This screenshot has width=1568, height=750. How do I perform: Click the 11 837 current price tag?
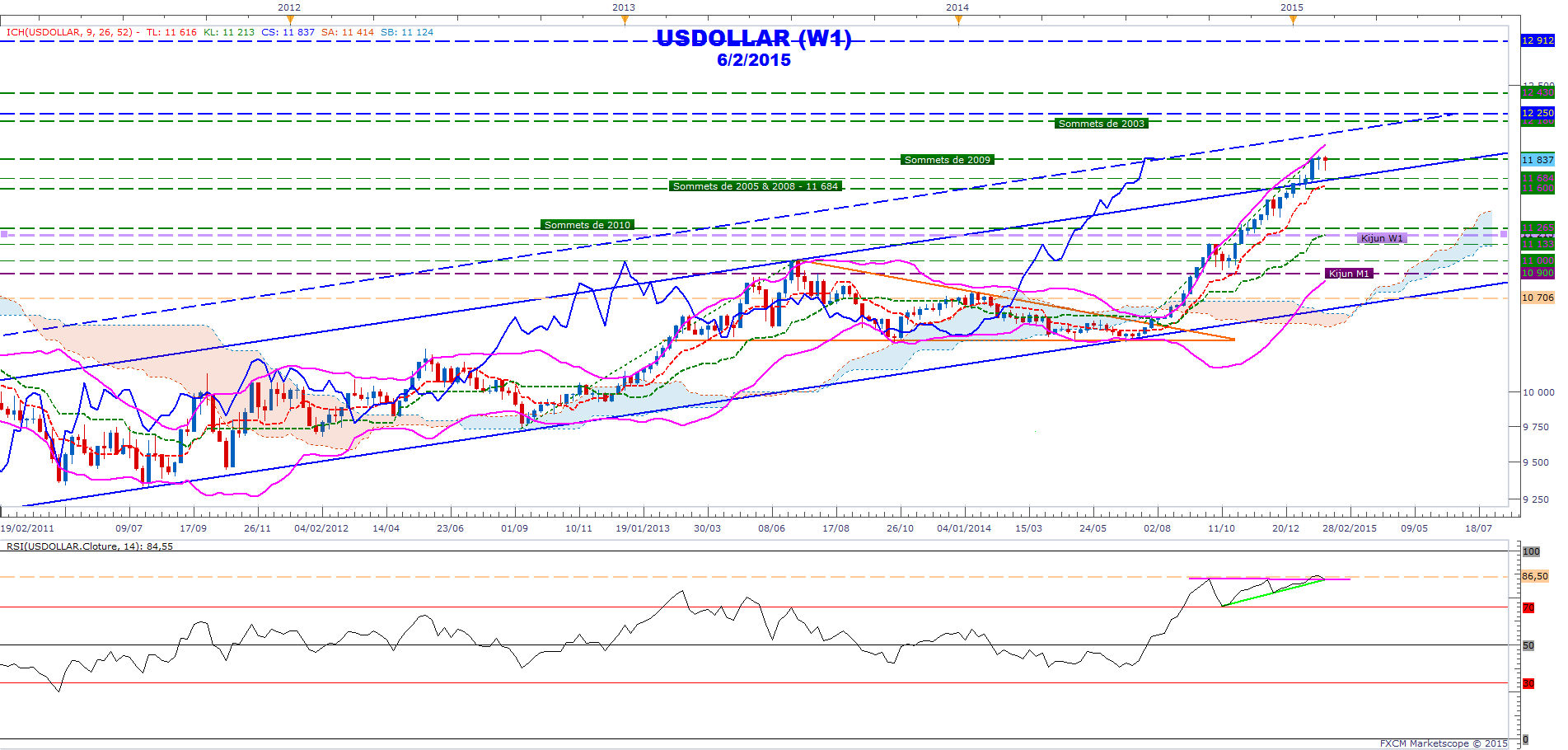click(x=1537, y=160)
